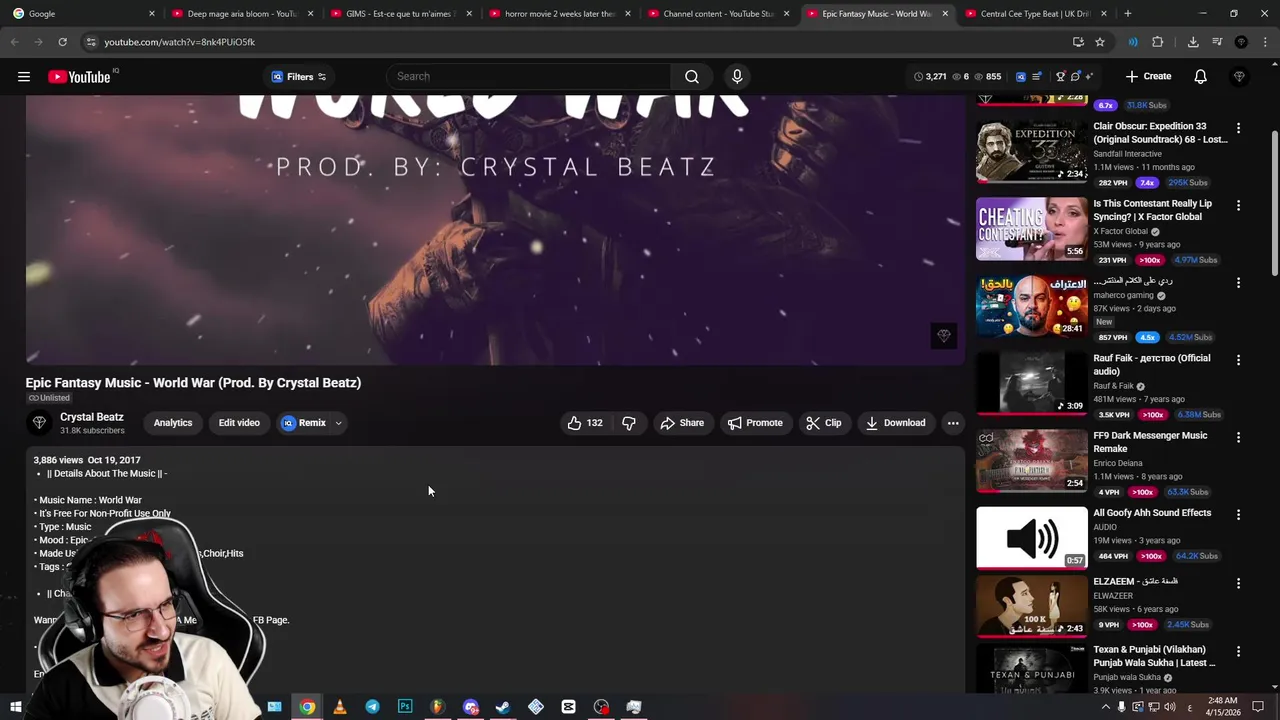1280x720 pixels.
Task: Share the World War video
Action: coord(682,423)
